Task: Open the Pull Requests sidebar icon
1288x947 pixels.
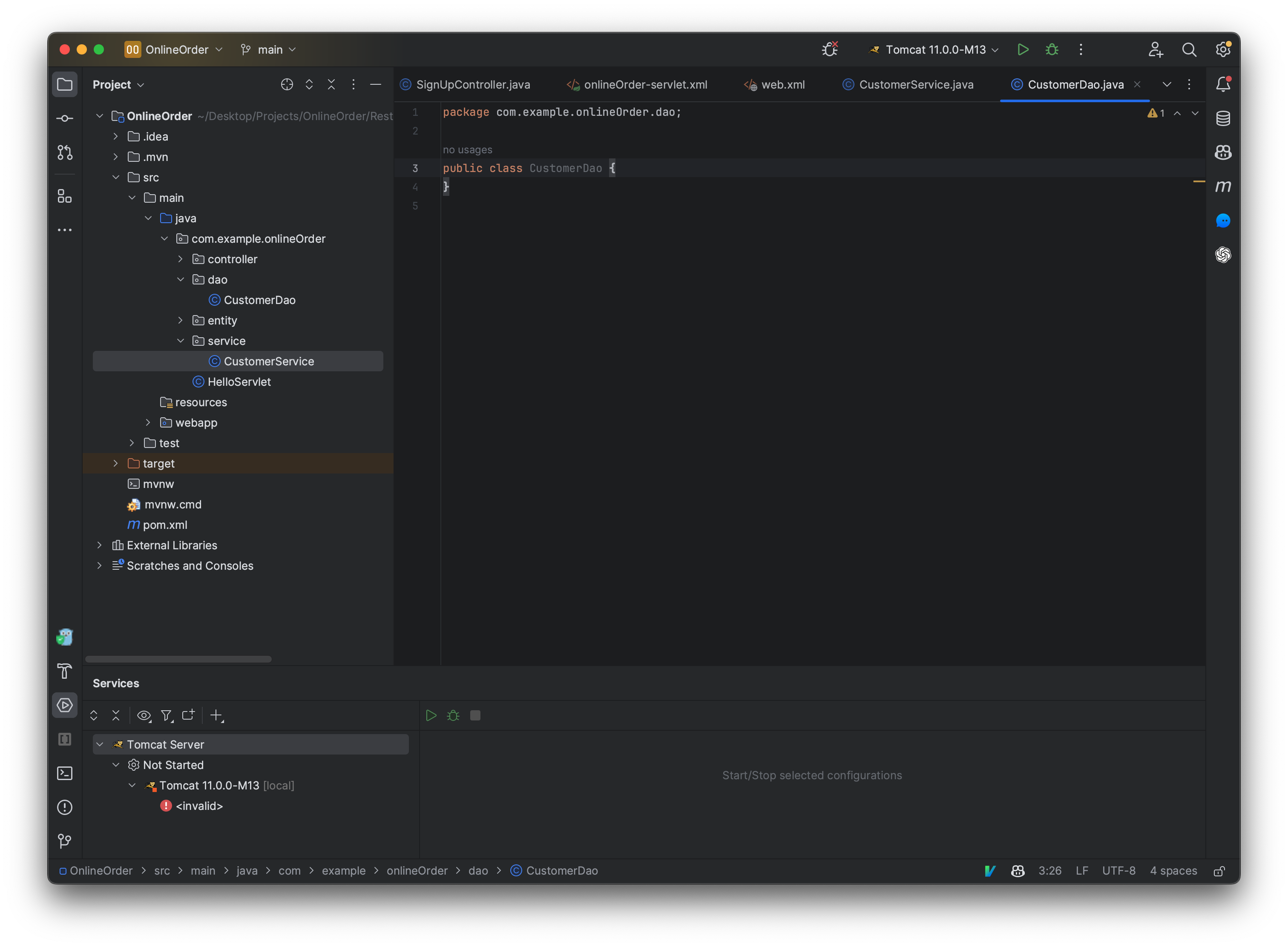Action: [65, 152]
